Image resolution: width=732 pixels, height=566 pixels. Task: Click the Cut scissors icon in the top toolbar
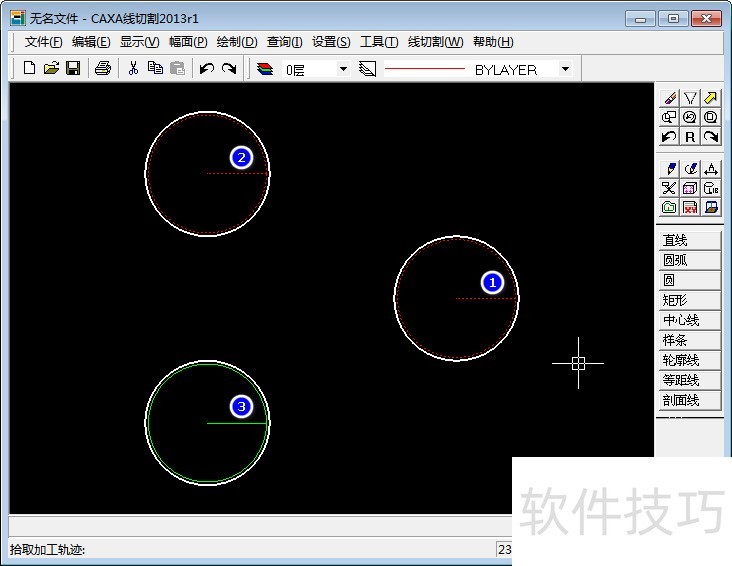(132, 69)
